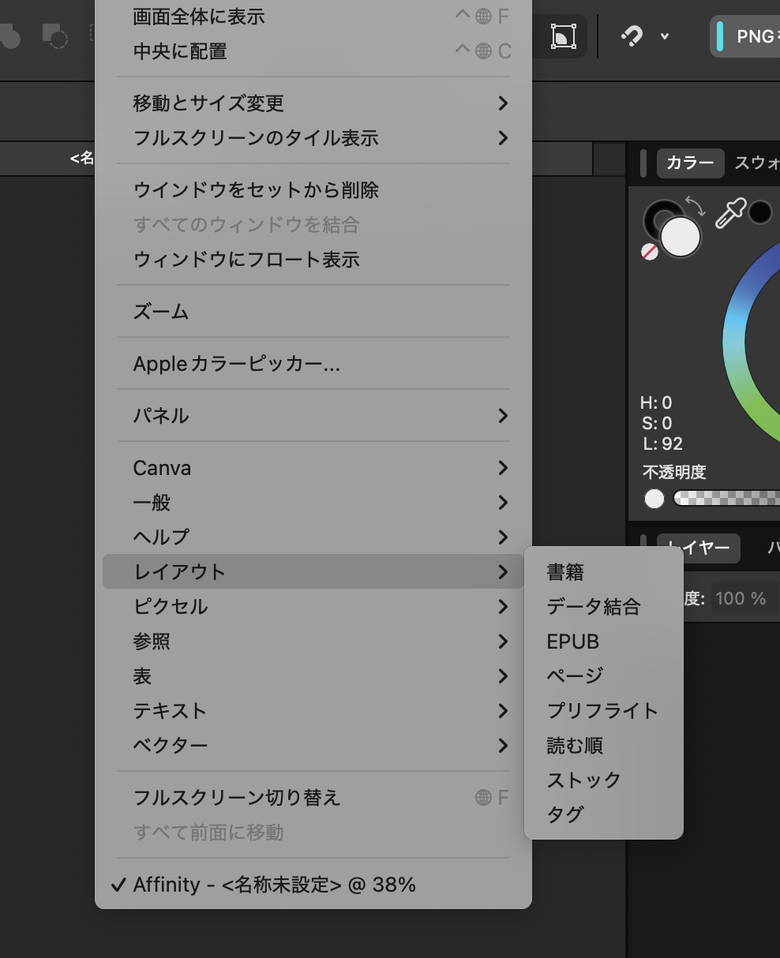Expand the ピクセル submenu
This screenshot has height=958, width=780.
tap(313, 607)
